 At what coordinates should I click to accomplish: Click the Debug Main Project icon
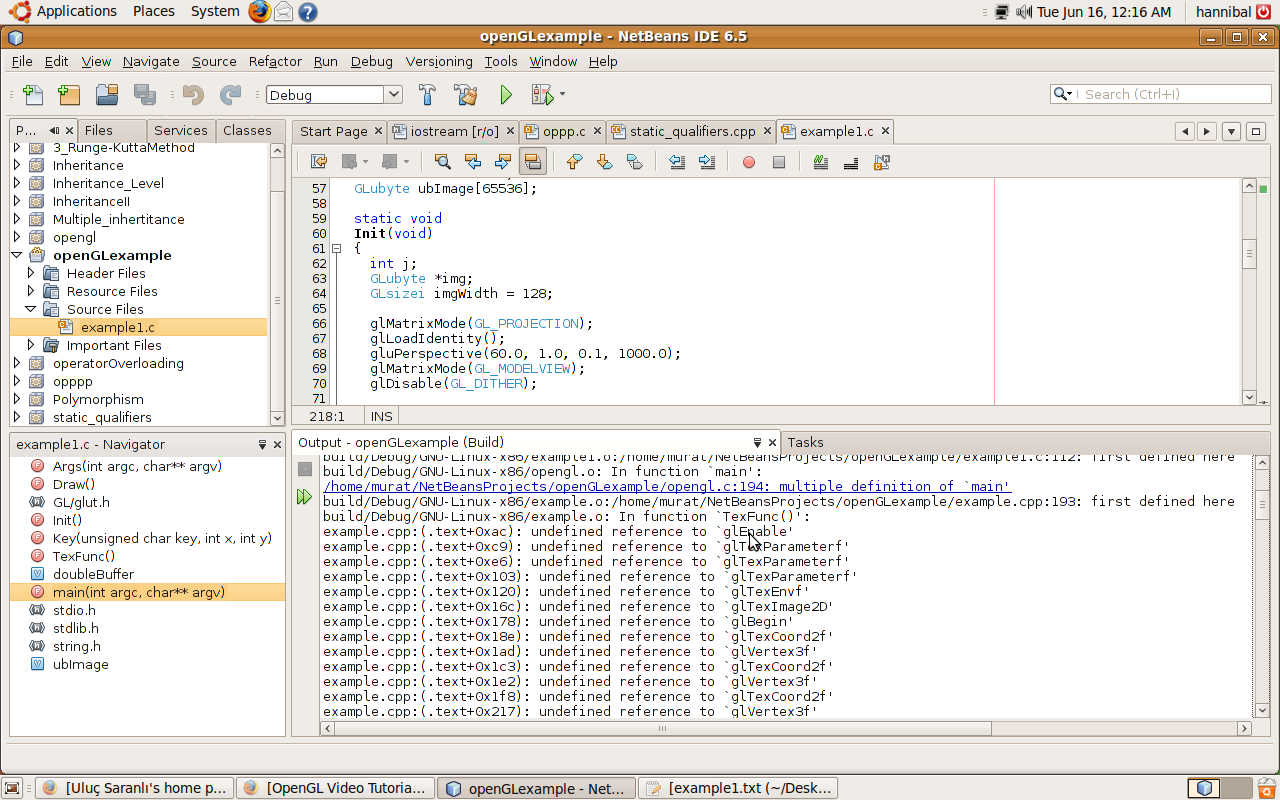542,95
